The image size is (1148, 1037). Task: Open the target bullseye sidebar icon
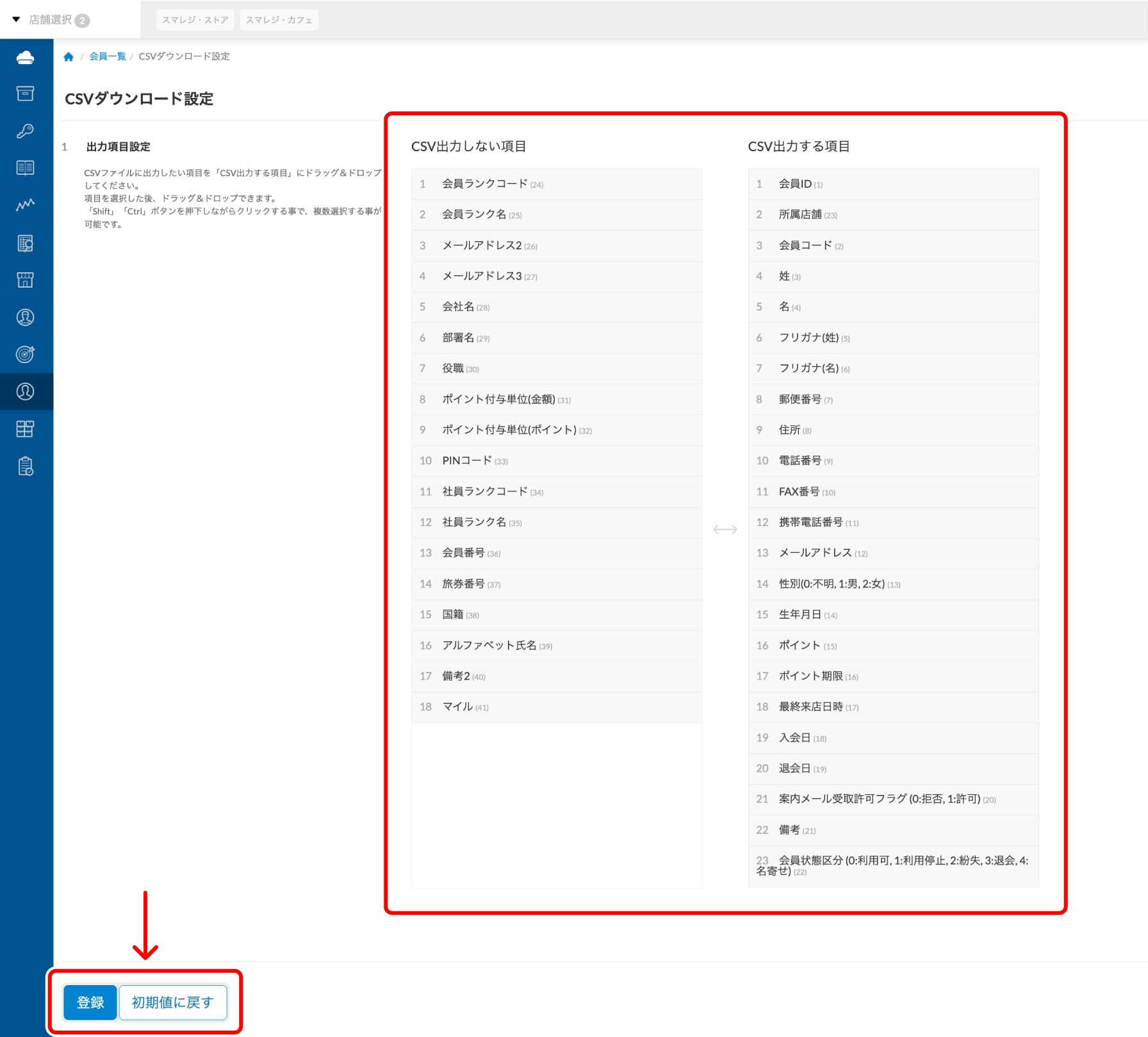click(x=26, y=354)
